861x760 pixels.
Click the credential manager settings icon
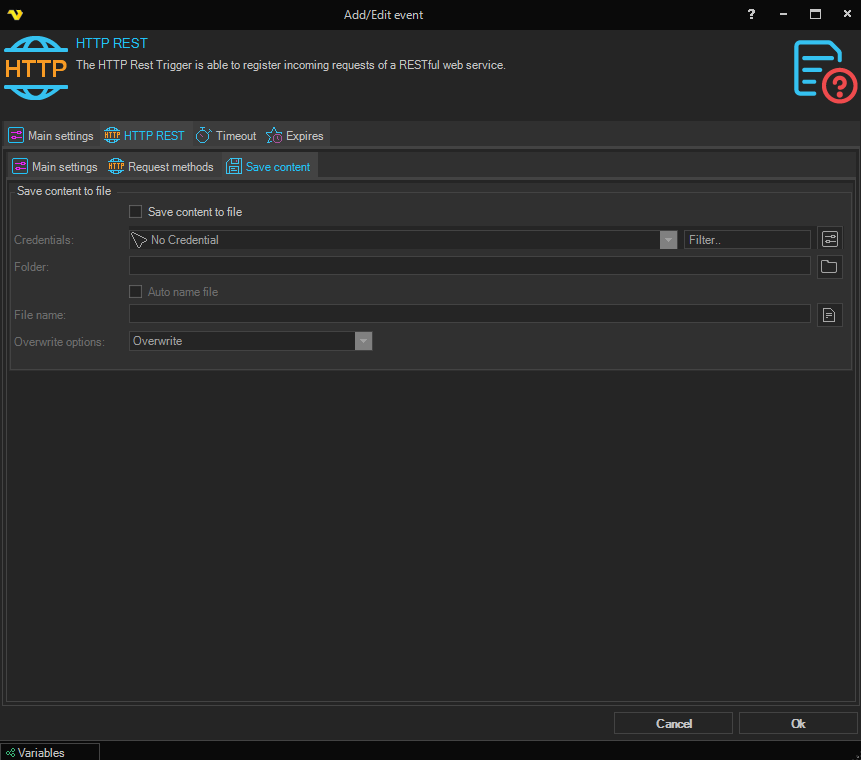tap(830, 239)
